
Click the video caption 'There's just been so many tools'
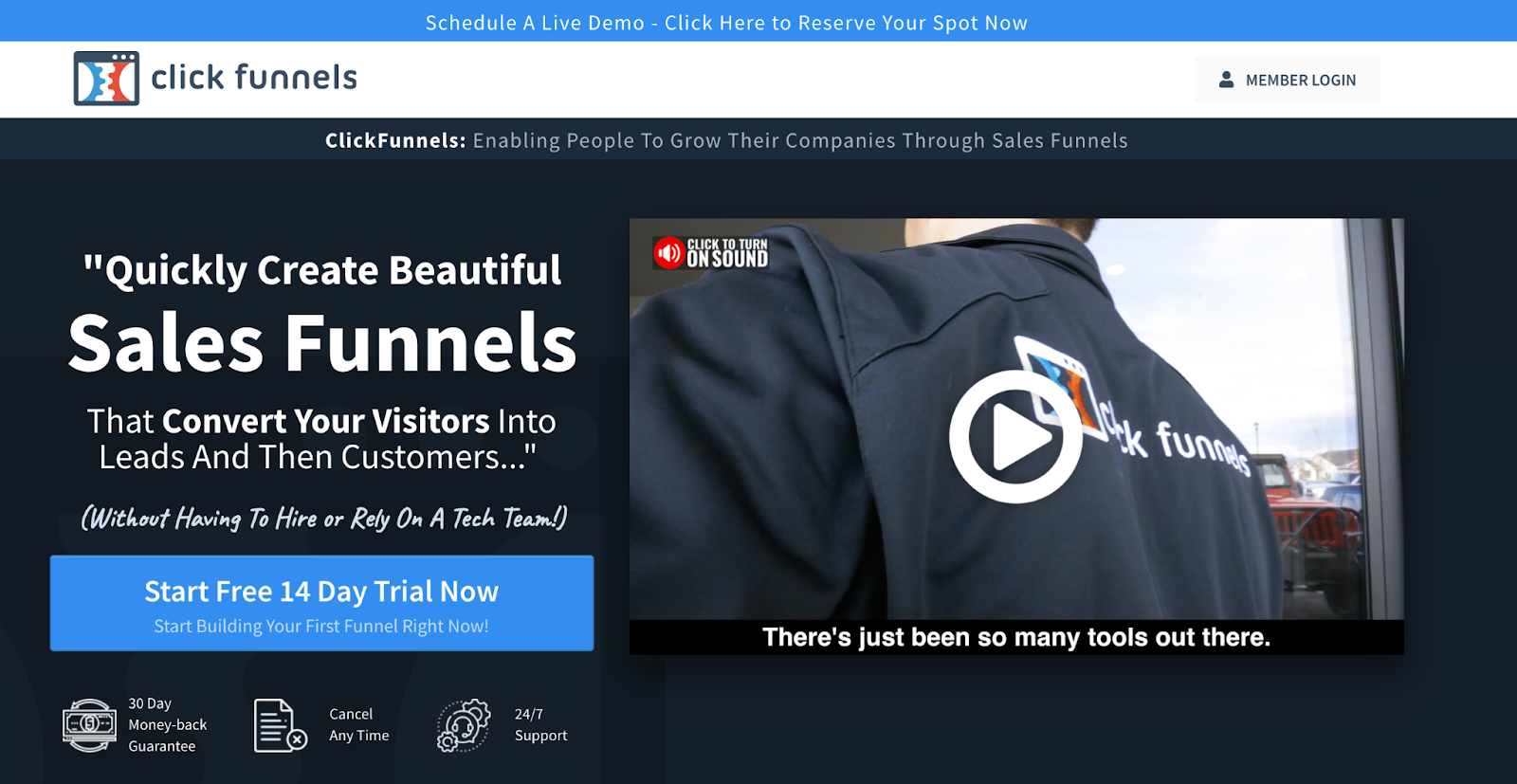click(x=1016, y=637)
